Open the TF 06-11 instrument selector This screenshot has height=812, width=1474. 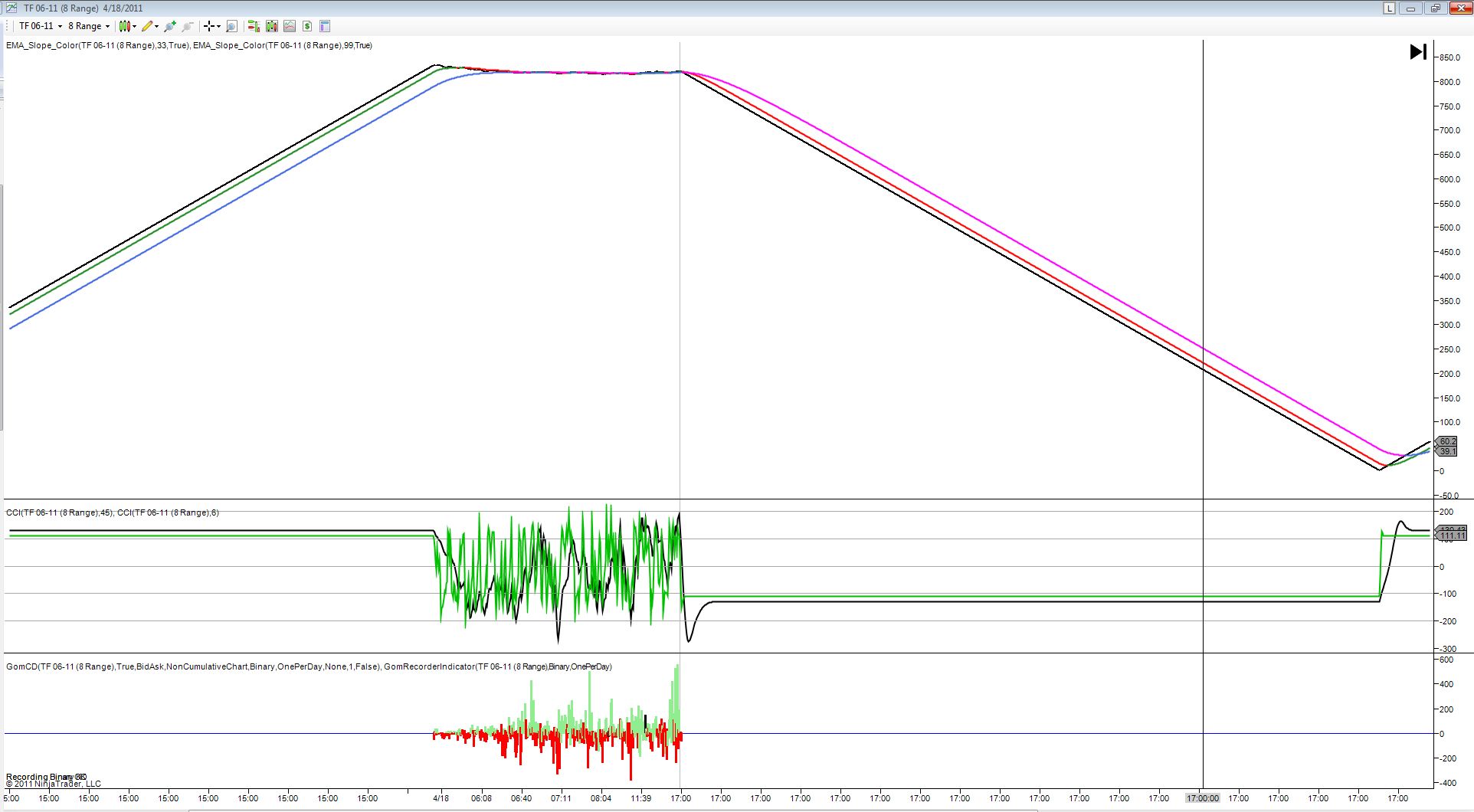point(41,26)
